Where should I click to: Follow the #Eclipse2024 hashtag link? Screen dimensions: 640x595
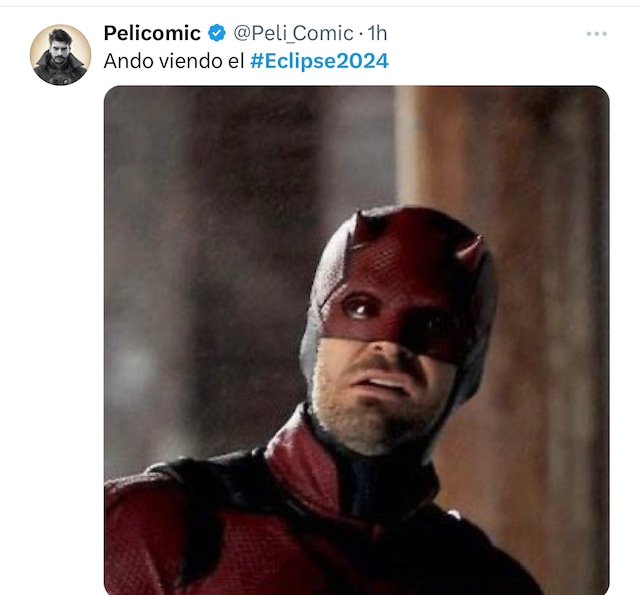point(319,61)
